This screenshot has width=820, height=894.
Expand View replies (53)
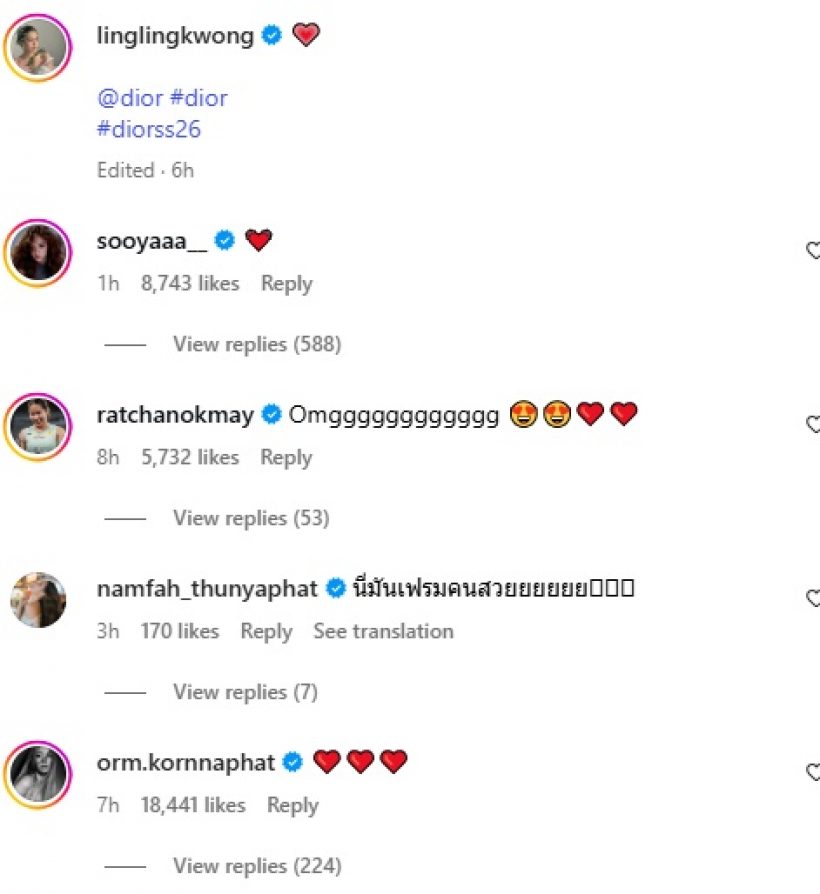[x=251, y=518]
